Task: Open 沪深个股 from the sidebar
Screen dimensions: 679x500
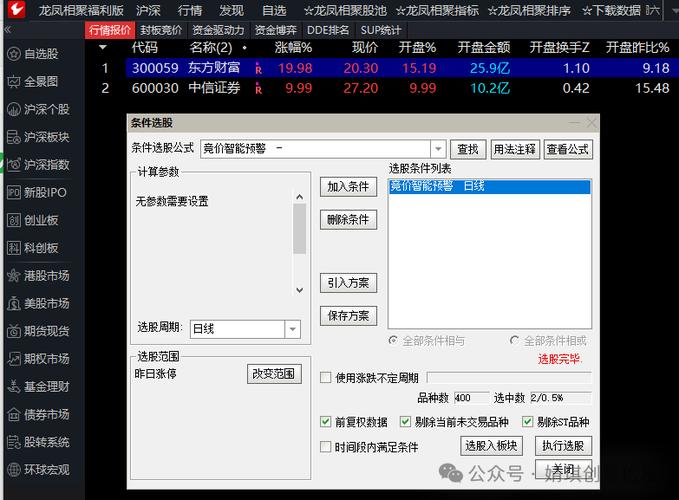Action: 38,109
